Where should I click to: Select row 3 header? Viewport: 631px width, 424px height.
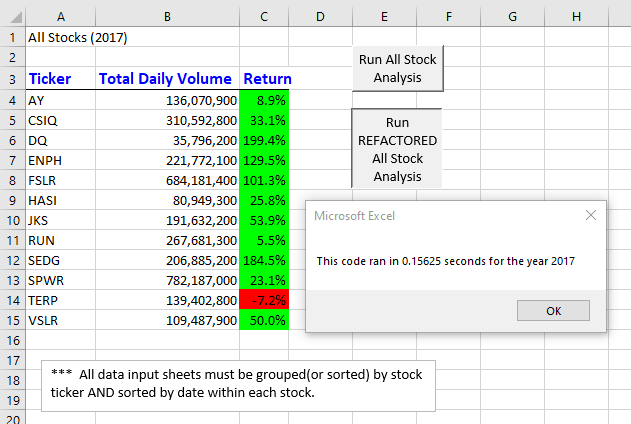pyautogui.click(x=12, y=79)
